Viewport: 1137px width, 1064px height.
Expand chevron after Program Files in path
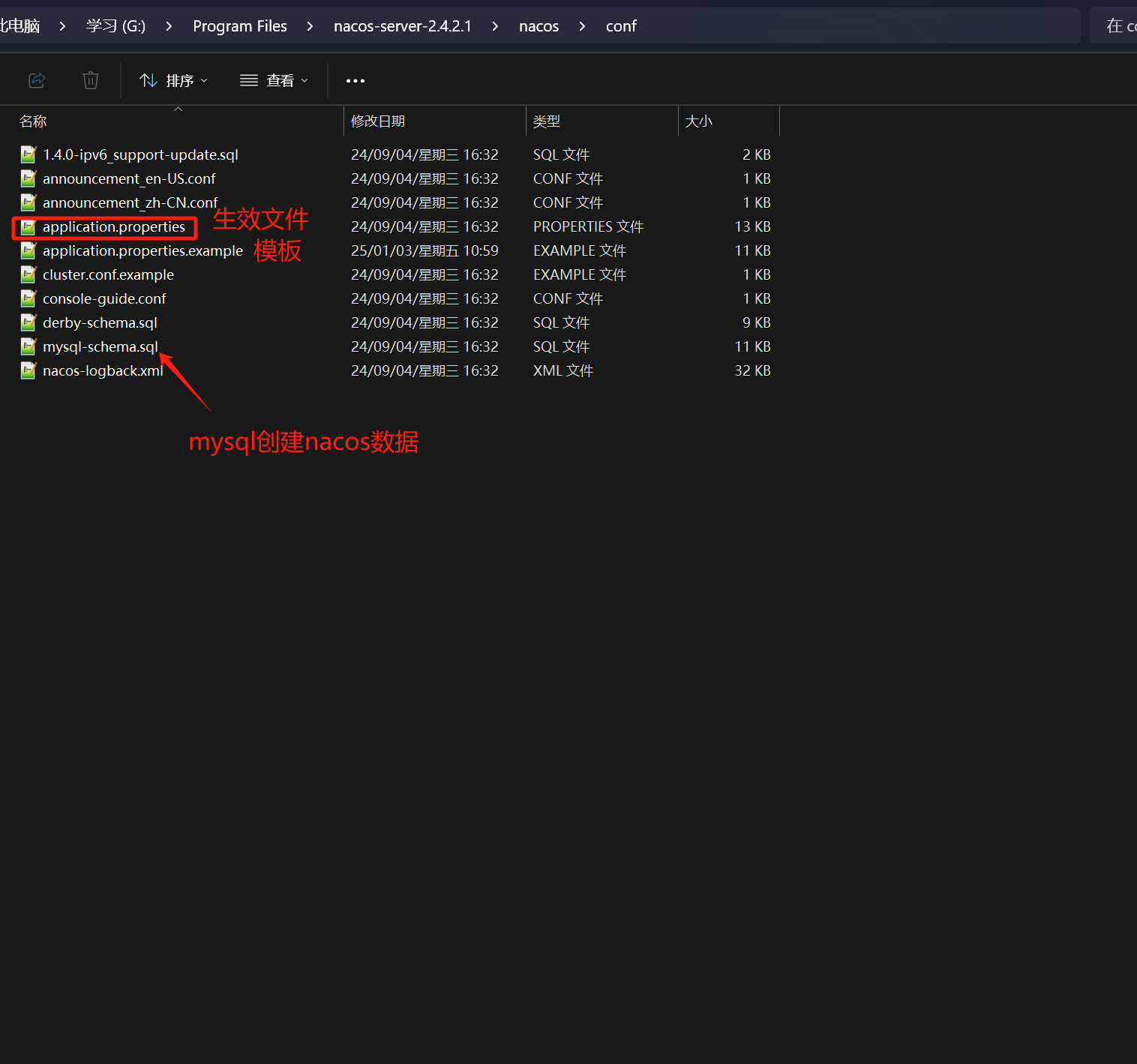310,26
